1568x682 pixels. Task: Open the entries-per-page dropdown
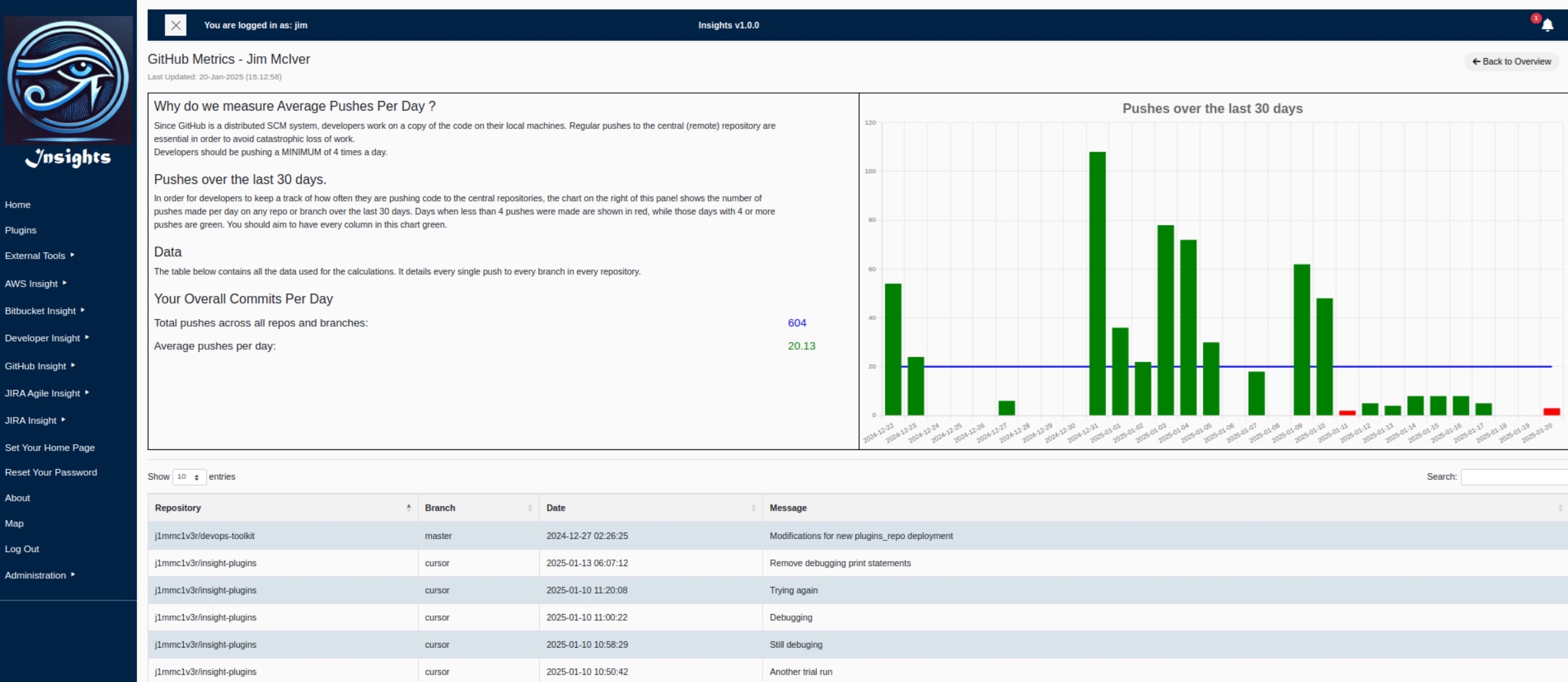[189, 476]
